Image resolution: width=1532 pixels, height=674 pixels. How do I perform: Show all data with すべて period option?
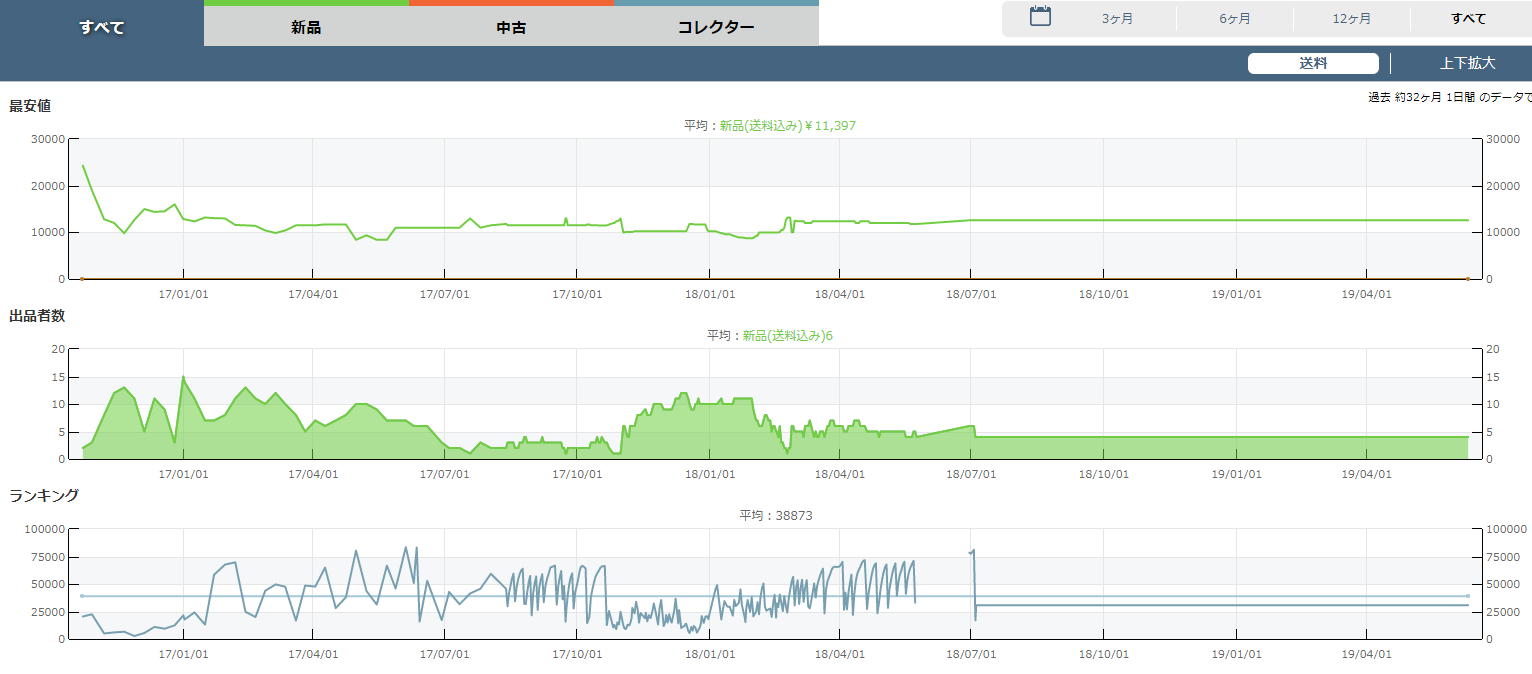click(x=1468, y=19)
